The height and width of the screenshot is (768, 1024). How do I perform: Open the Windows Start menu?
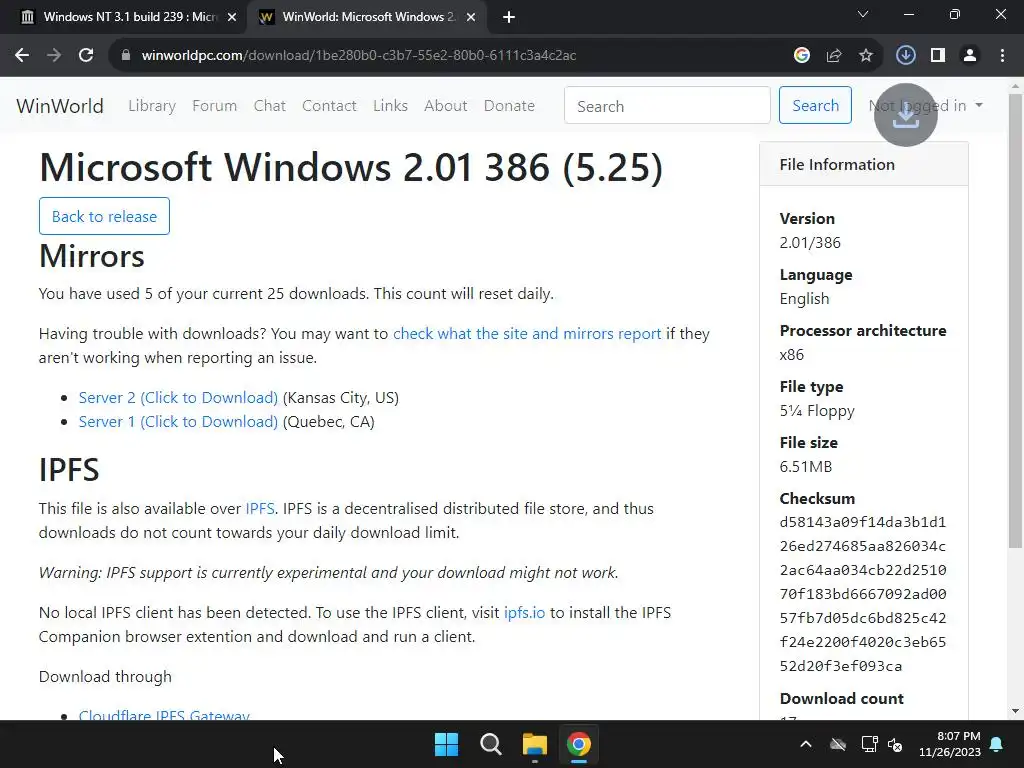(447, 744)
